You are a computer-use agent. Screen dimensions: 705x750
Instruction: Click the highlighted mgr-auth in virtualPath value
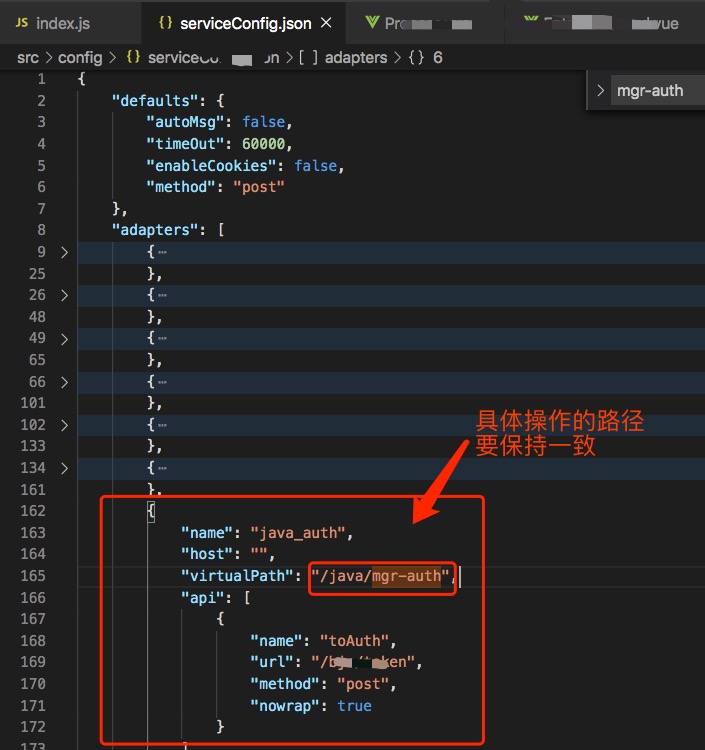click(406, 575)
